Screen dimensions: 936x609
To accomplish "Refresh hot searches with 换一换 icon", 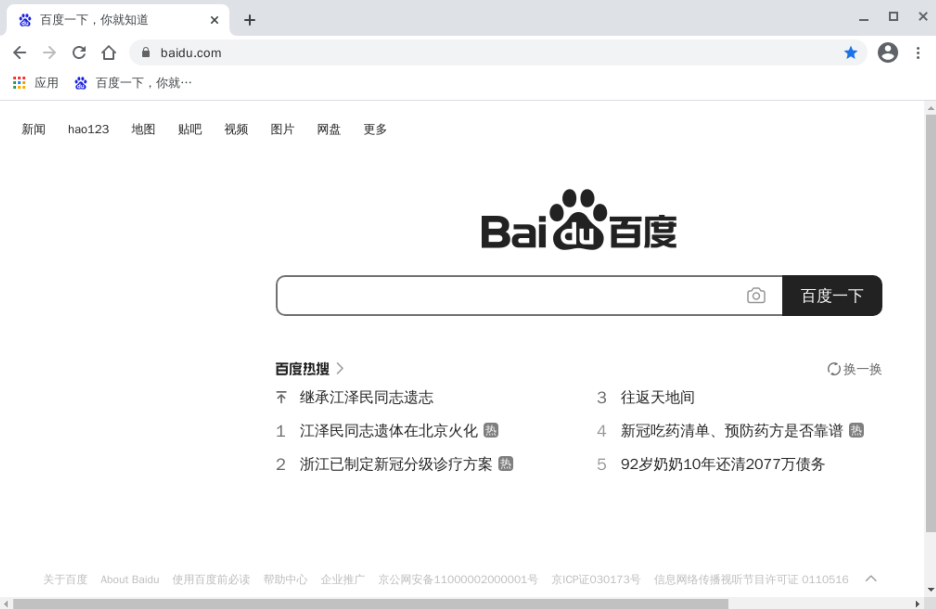I will [x=834, y=369].
